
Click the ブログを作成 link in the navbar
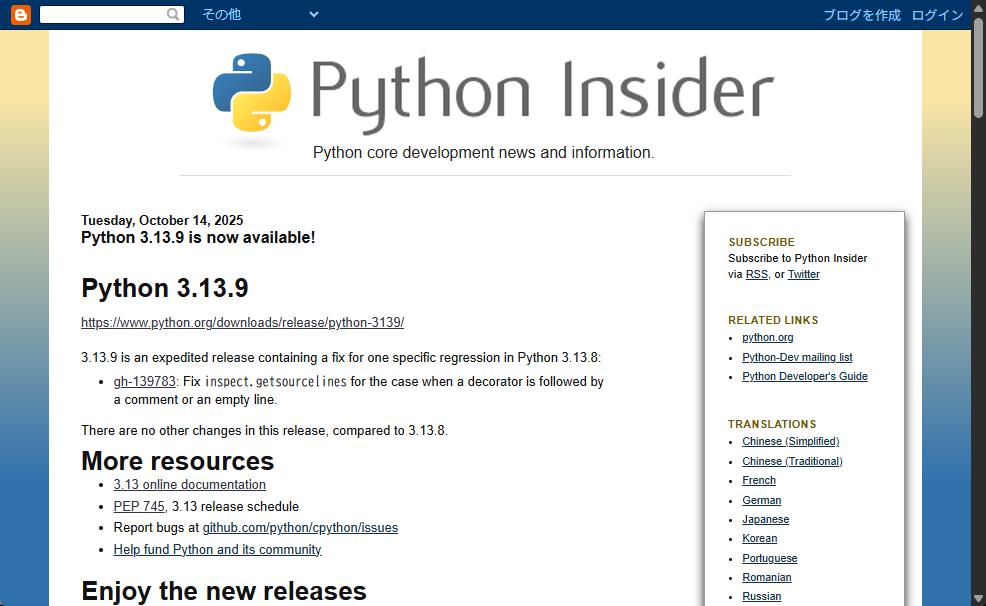pos(861,15)
